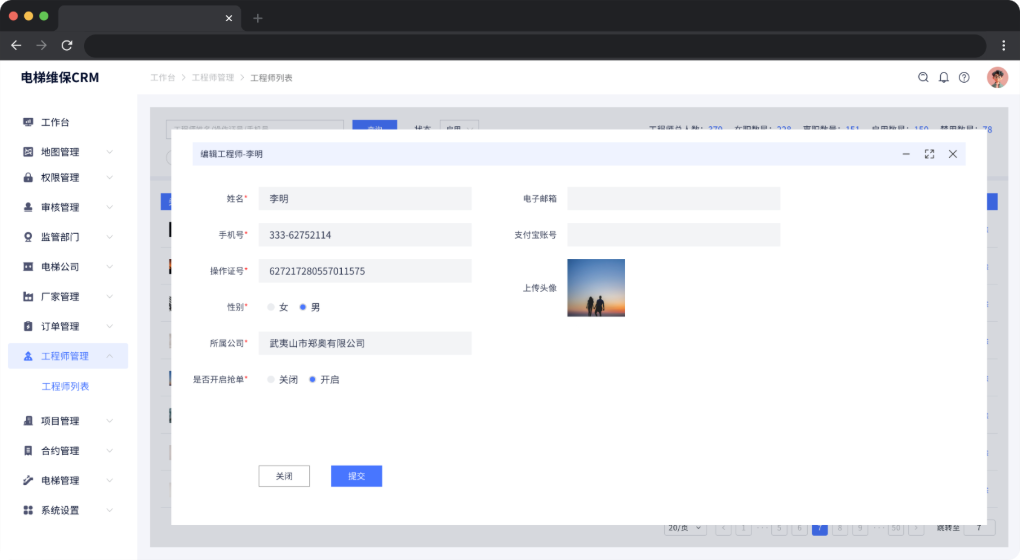The image size is (1020, 560).
Task: Click the 手机号 input field
Action: [365, 235]
